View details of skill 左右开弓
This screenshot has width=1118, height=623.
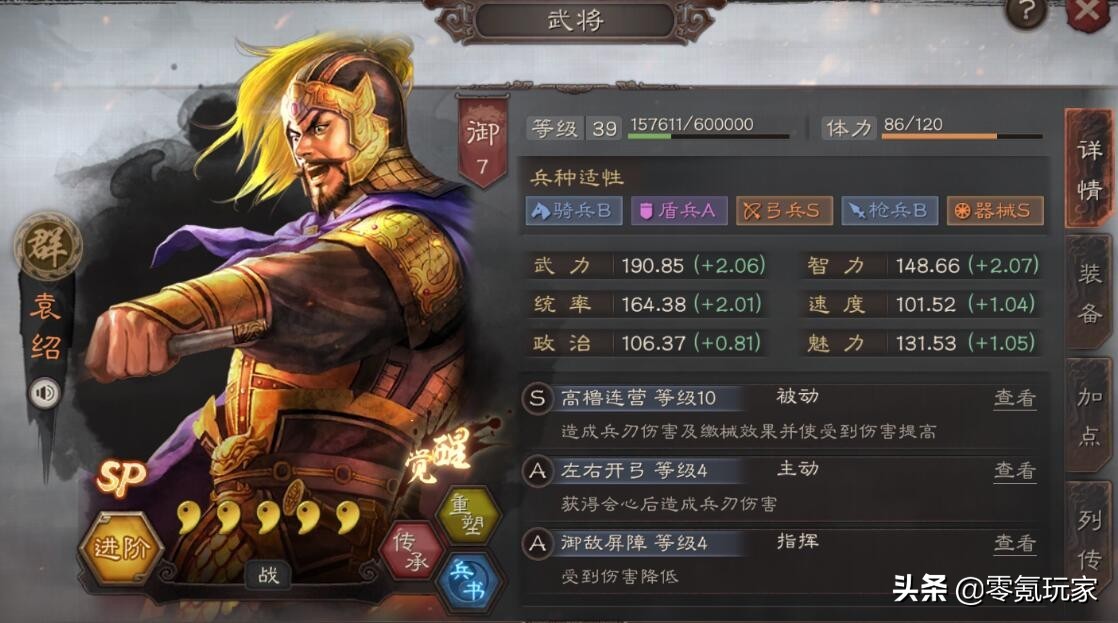(1015, 470)
